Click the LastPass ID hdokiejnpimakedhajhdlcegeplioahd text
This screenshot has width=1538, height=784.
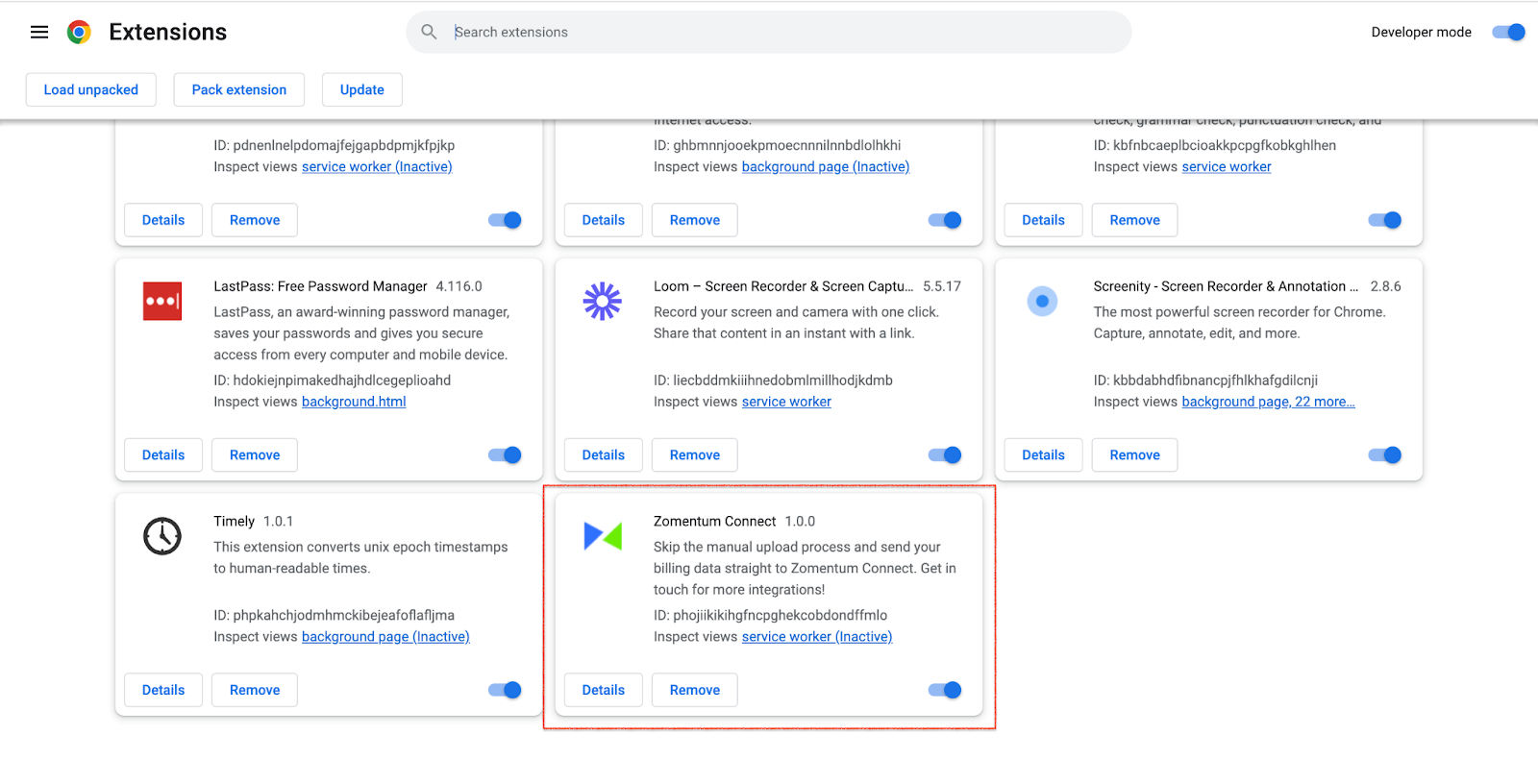(332, 380)
